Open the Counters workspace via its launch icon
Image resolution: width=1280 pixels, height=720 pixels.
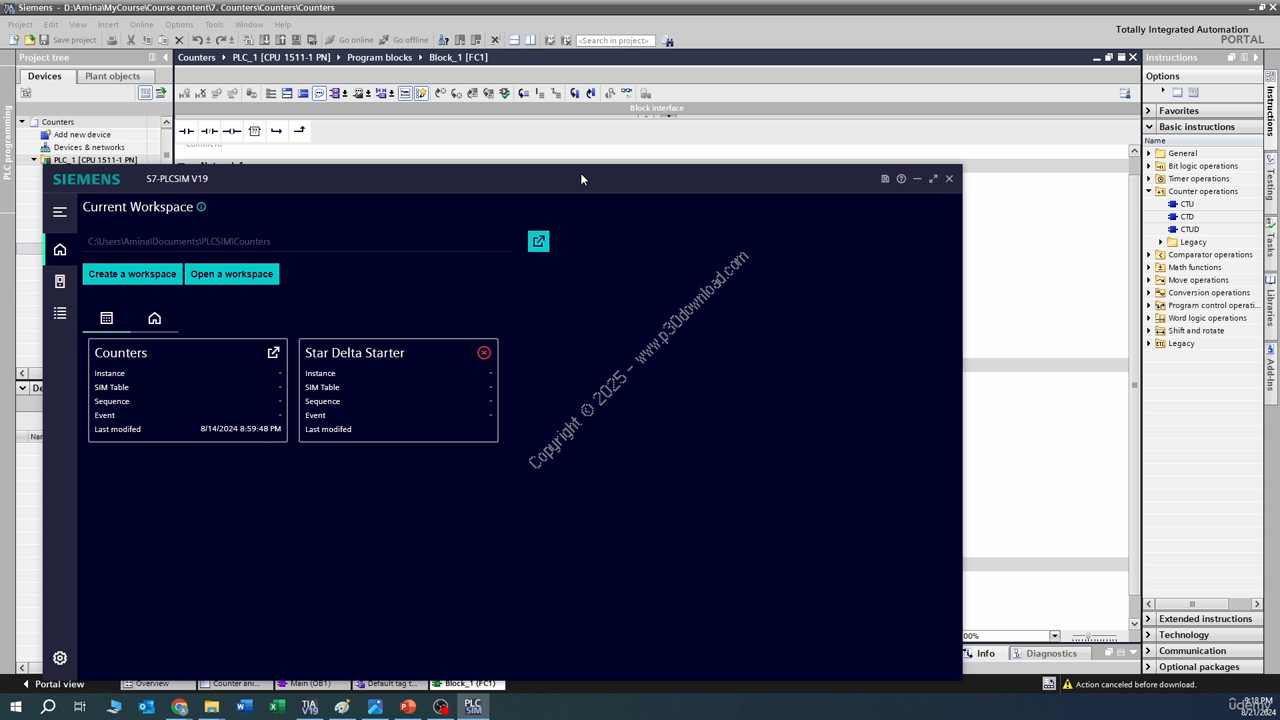pos(273,353)
